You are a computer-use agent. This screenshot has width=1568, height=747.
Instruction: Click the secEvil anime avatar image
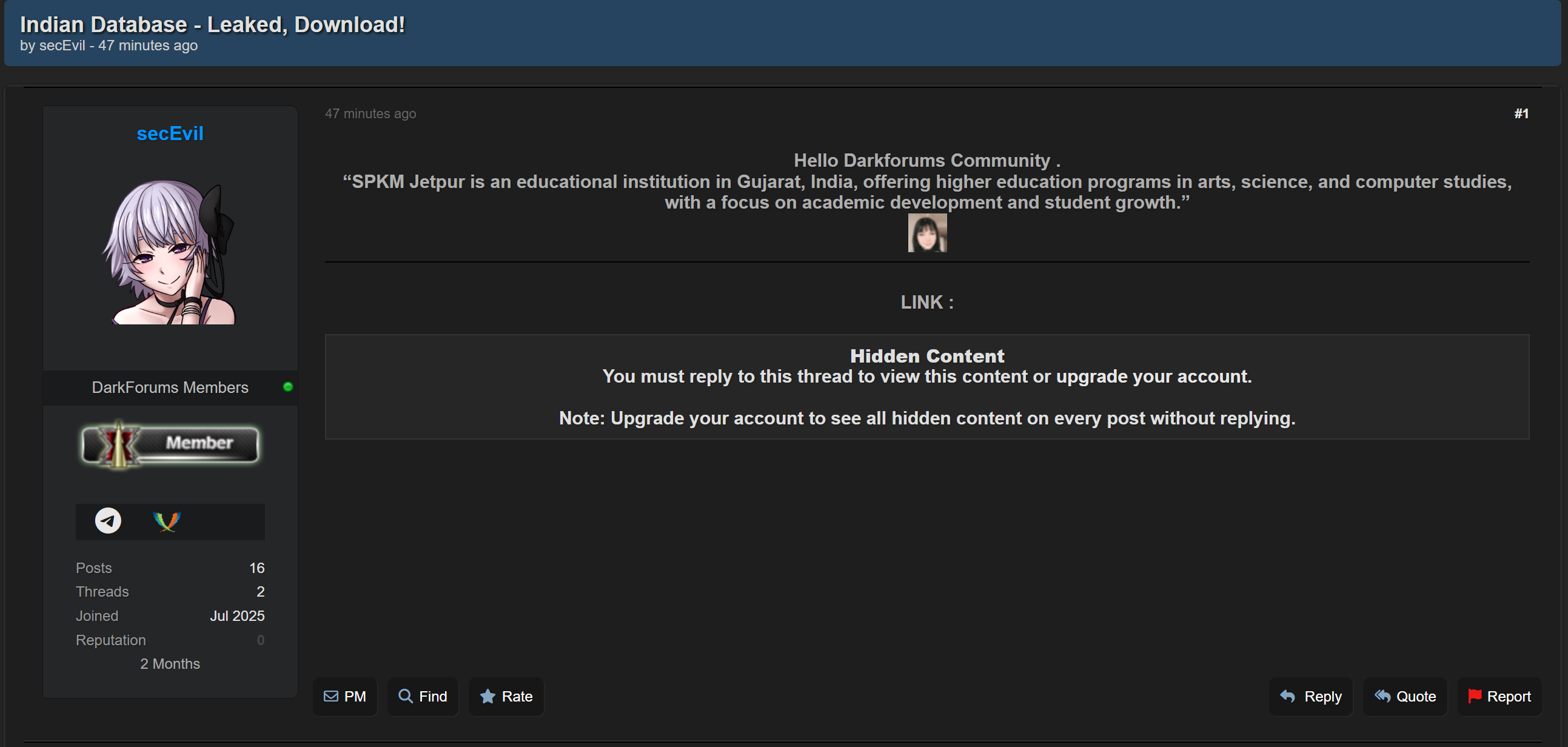(170, 252)
